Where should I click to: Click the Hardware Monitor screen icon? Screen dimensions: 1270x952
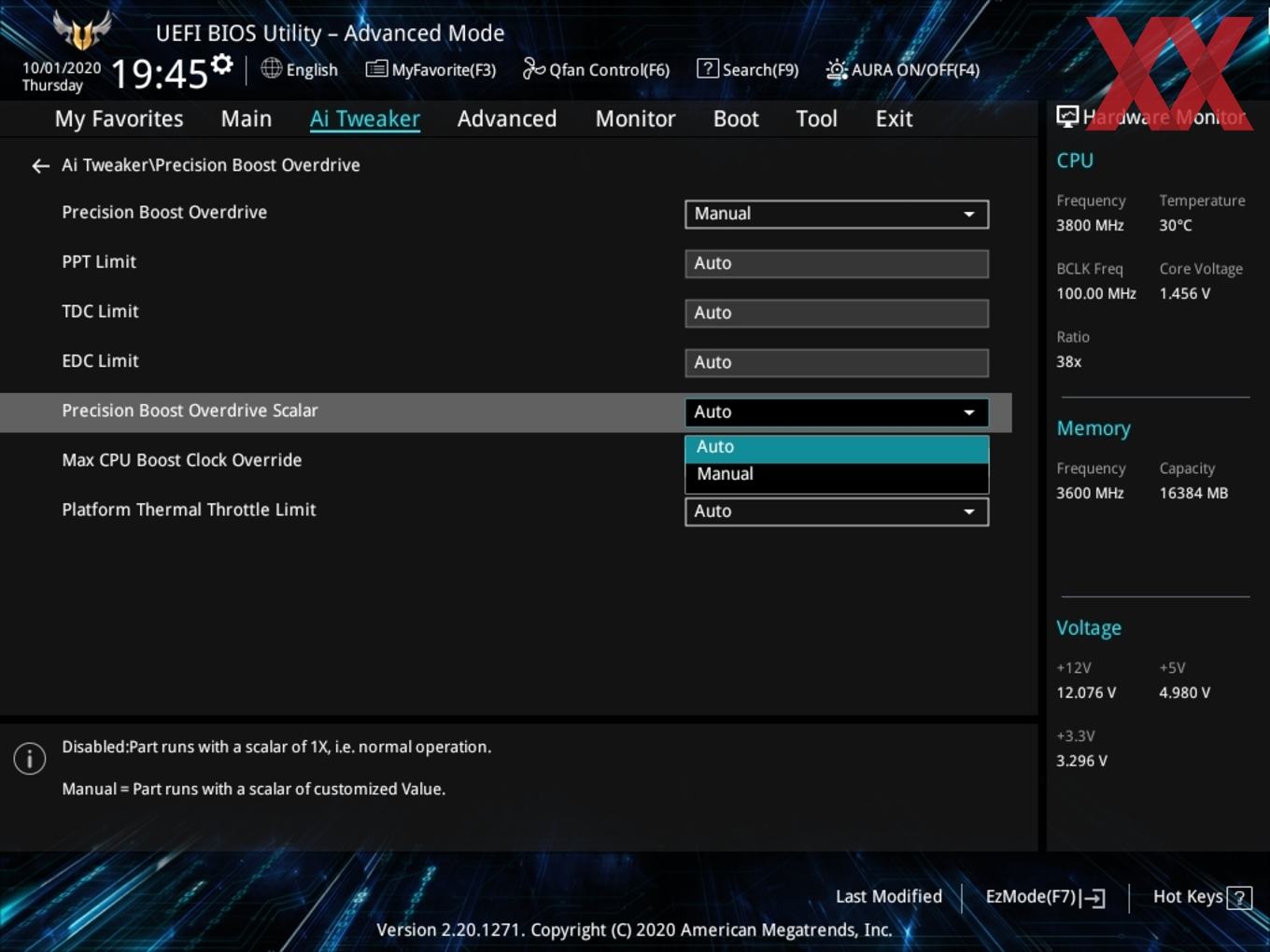[x=1067, y=117]
